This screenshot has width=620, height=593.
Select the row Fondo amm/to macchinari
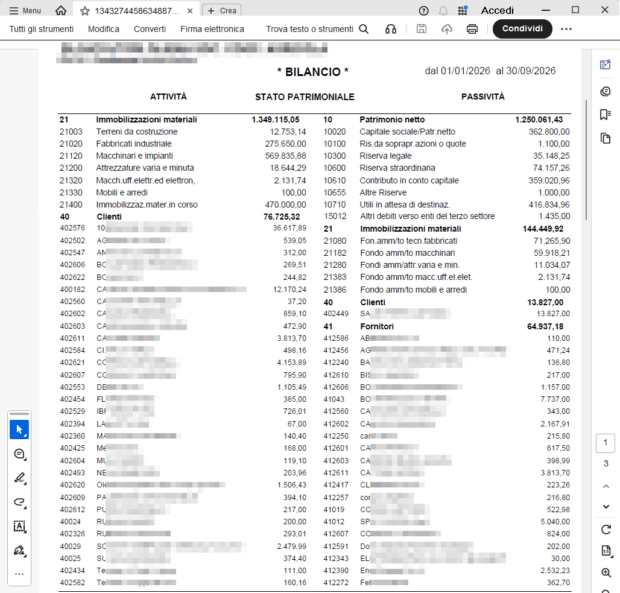(x=447, y=253)
